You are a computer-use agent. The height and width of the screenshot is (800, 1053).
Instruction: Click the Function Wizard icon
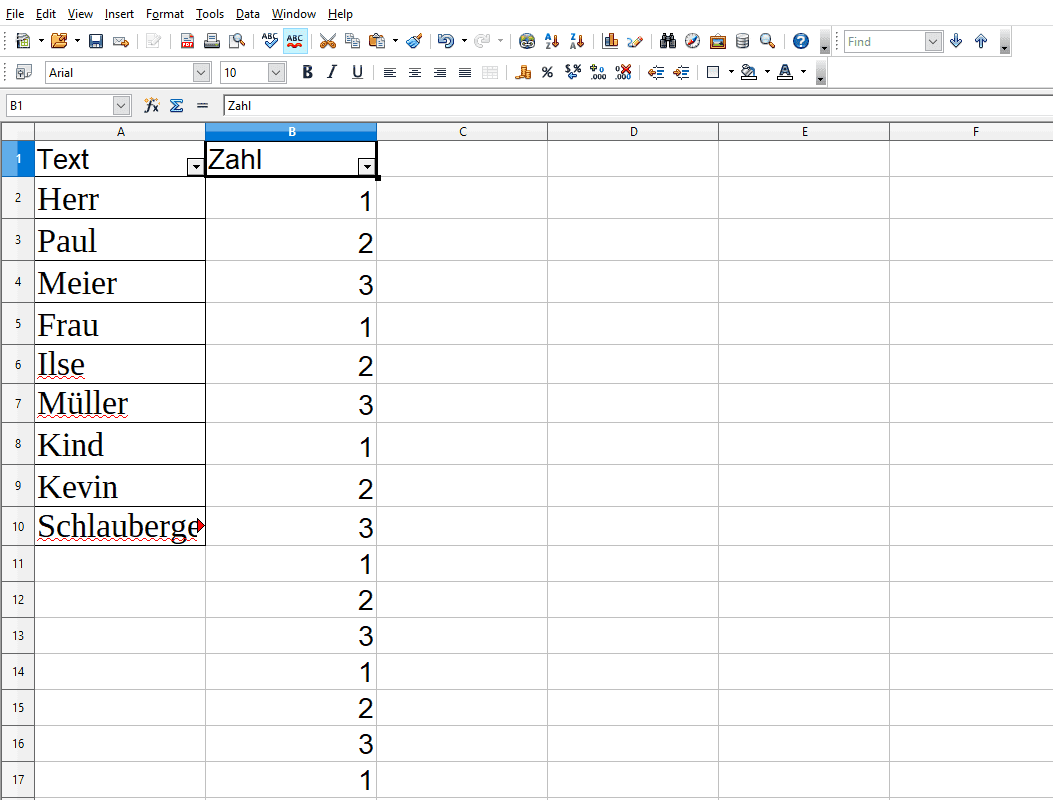point(152,105)
